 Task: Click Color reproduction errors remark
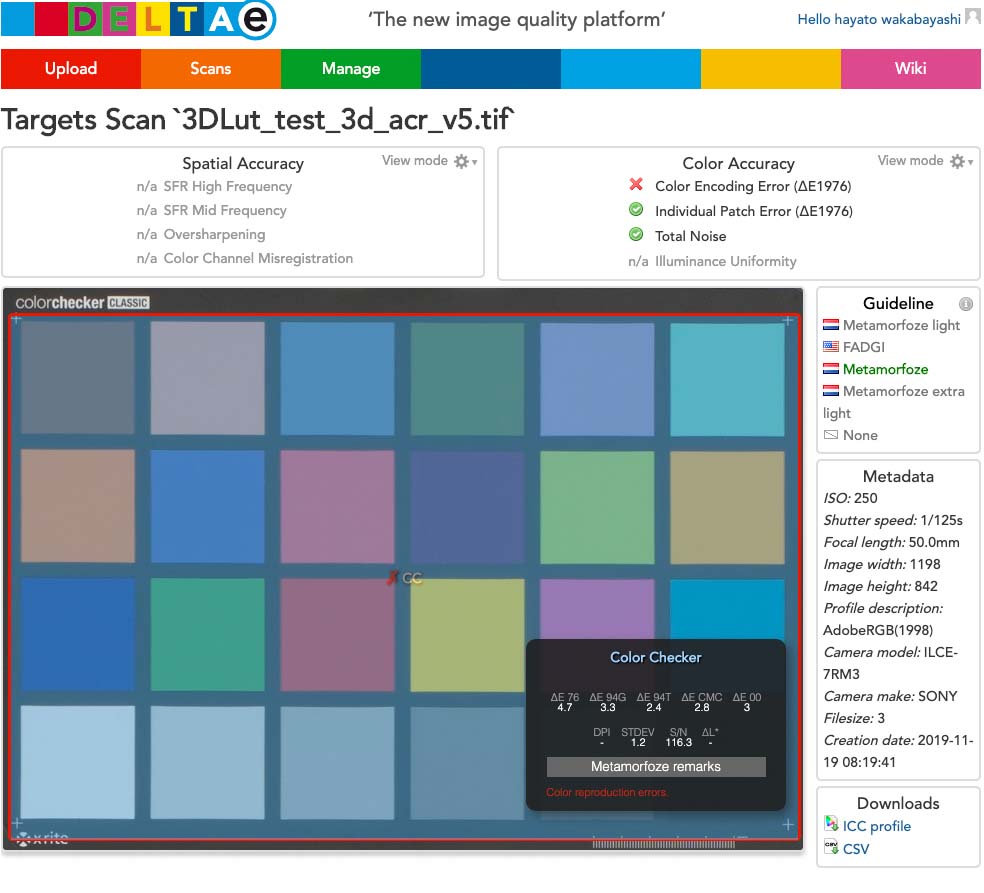tap(607, 792)
